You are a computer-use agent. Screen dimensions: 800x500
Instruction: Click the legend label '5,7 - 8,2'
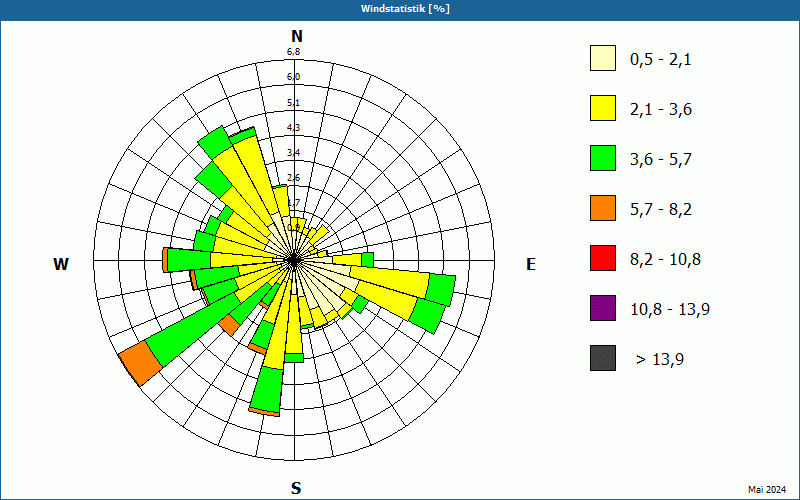661,210
